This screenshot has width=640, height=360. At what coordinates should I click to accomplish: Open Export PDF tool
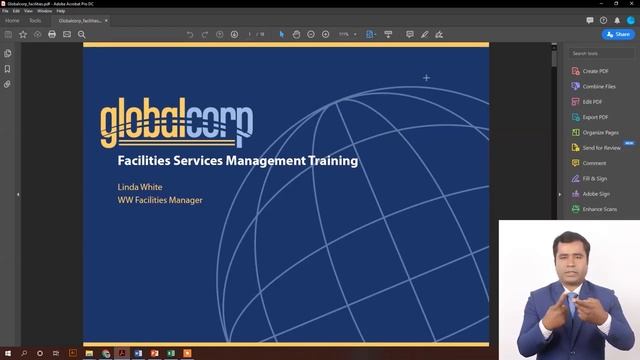(590, 117)
